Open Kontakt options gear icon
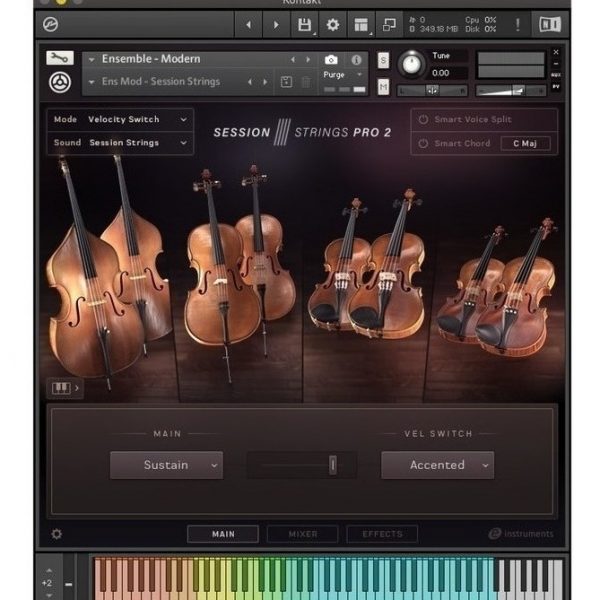Screen dimensions: 600x600 [333, 25]
